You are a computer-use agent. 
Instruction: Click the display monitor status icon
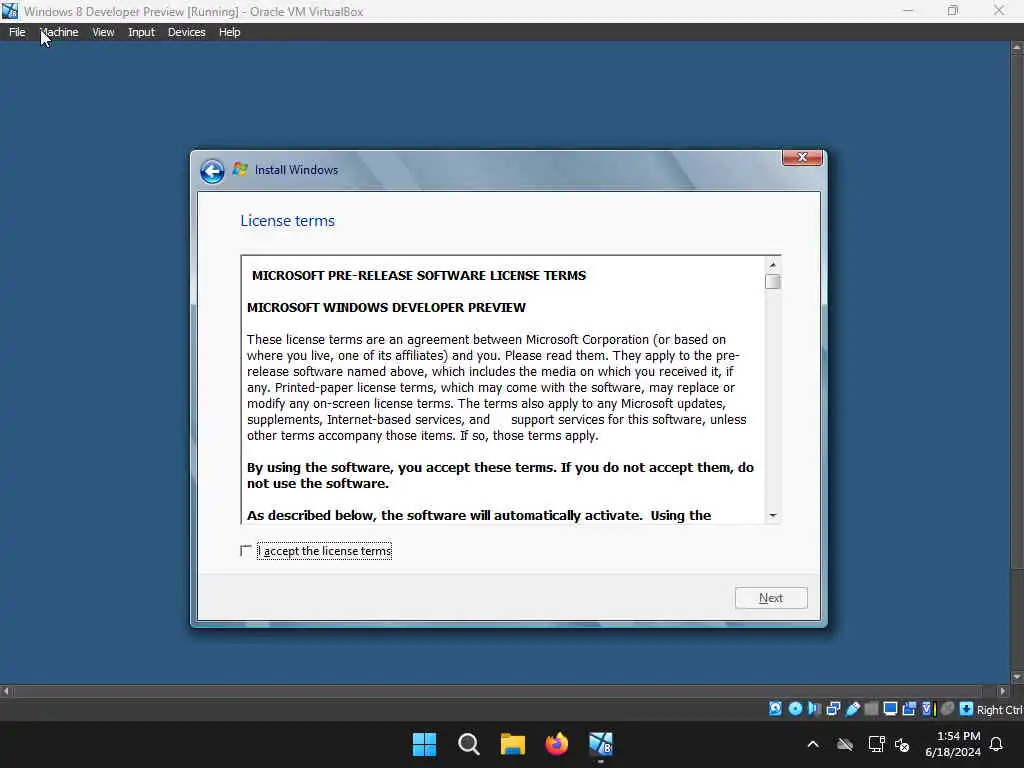890,709
